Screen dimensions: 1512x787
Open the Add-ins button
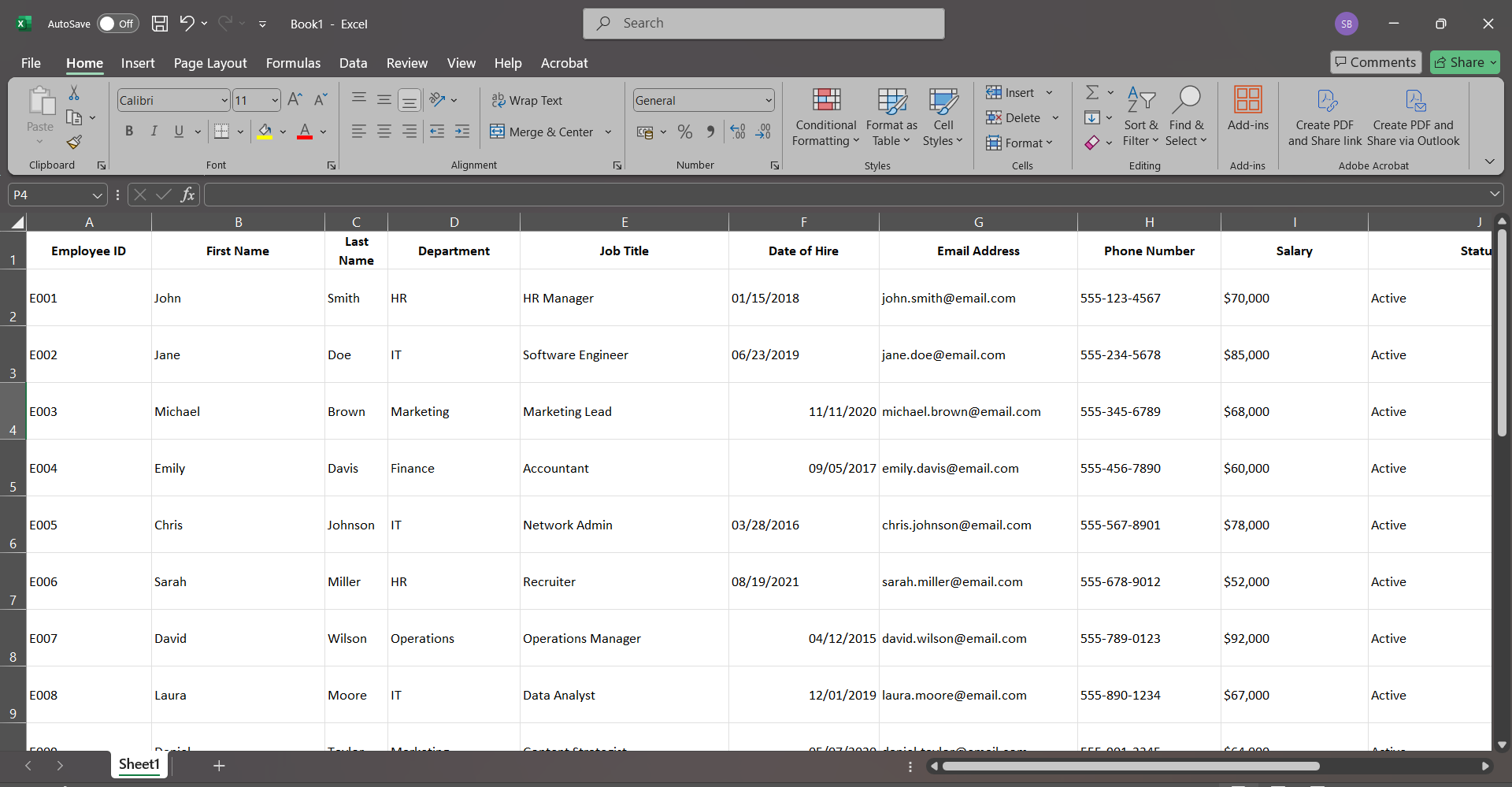pyautogui.click(x=1247, y=109)
